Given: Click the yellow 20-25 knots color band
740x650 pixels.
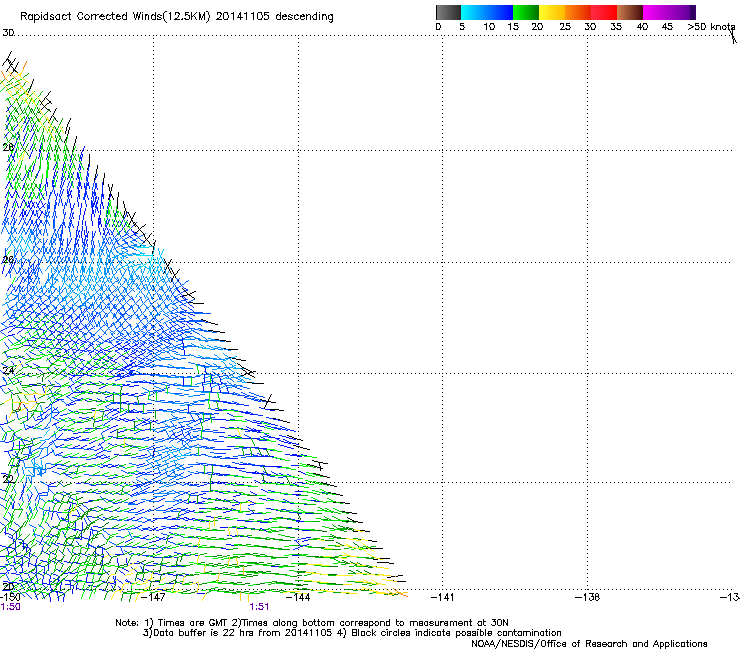Looking at the screenshot, I should 552,12.
